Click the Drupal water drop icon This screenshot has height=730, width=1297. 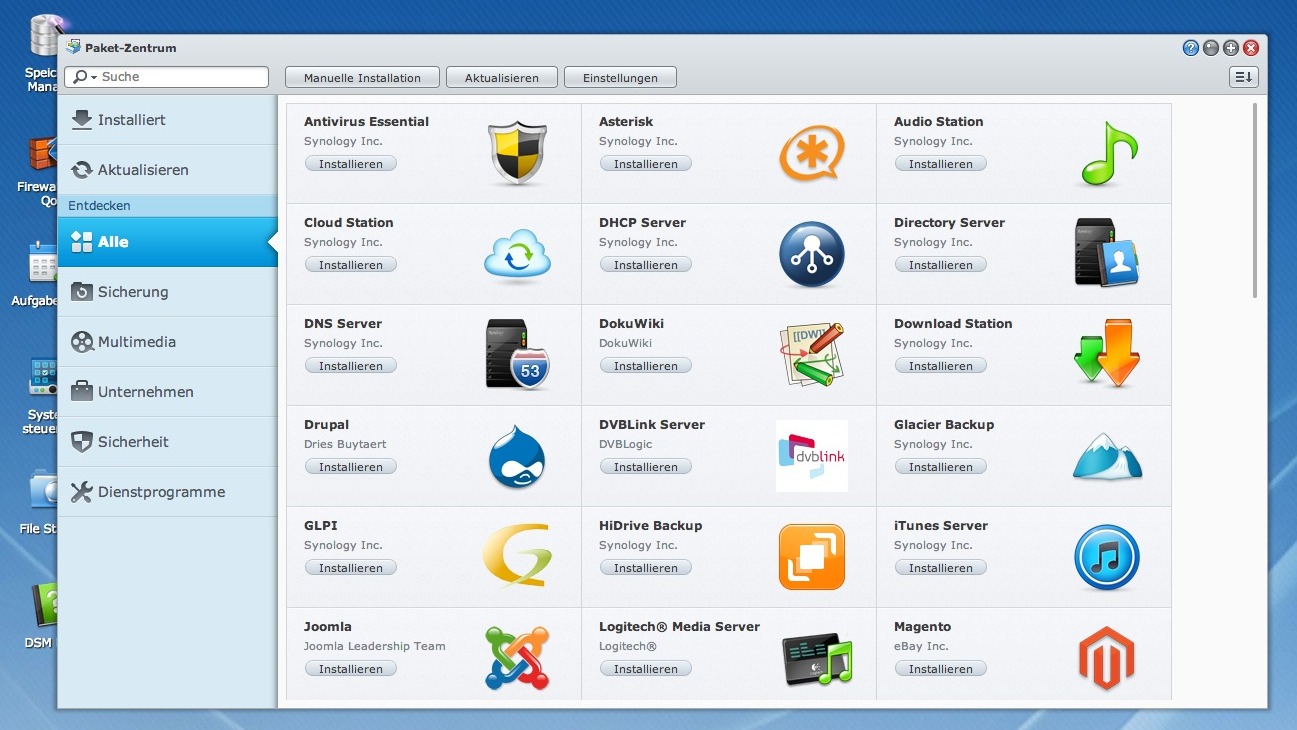[x=516, y=456]
